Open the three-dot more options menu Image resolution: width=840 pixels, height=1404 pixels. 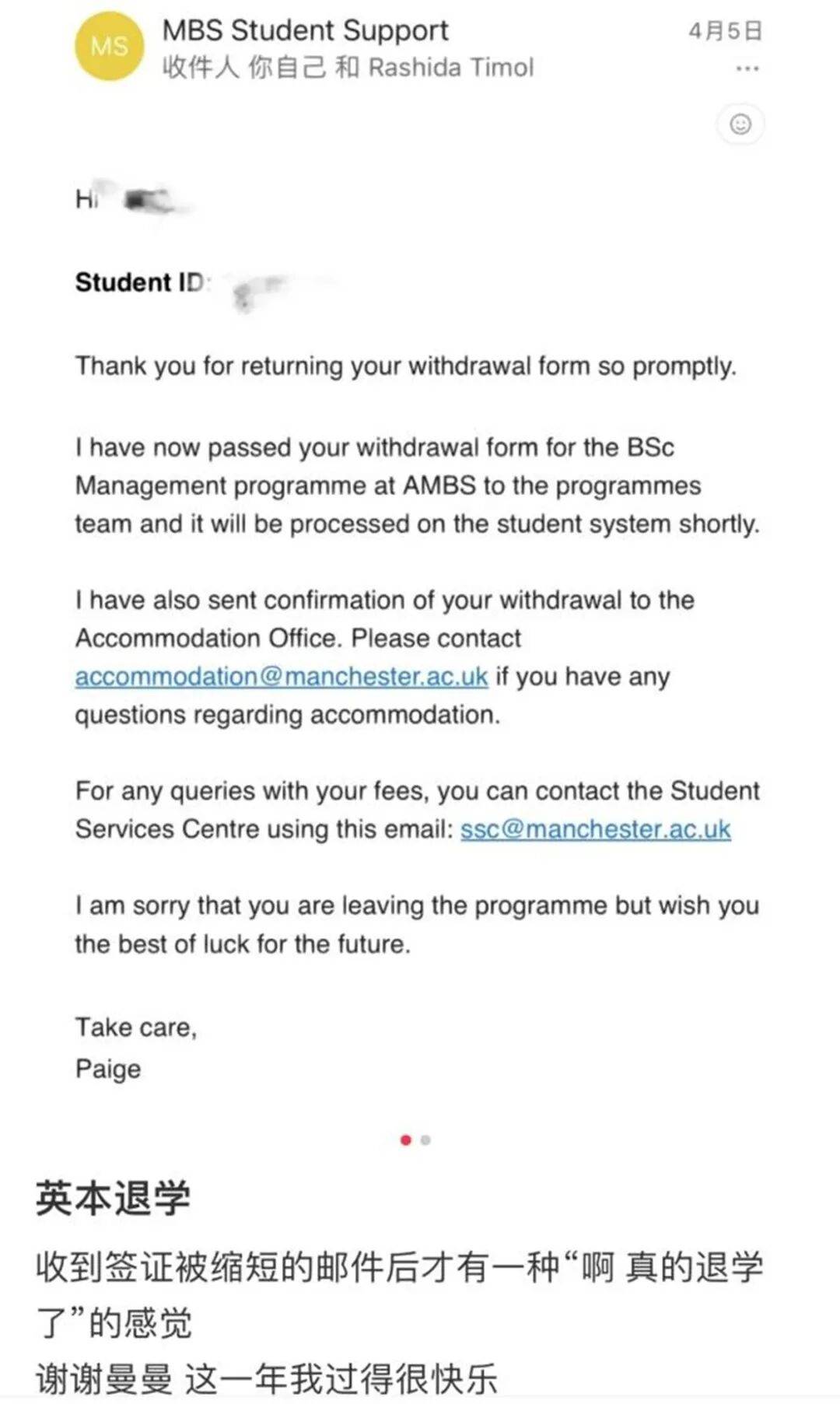pyautogui.click(x=747, y=69)
